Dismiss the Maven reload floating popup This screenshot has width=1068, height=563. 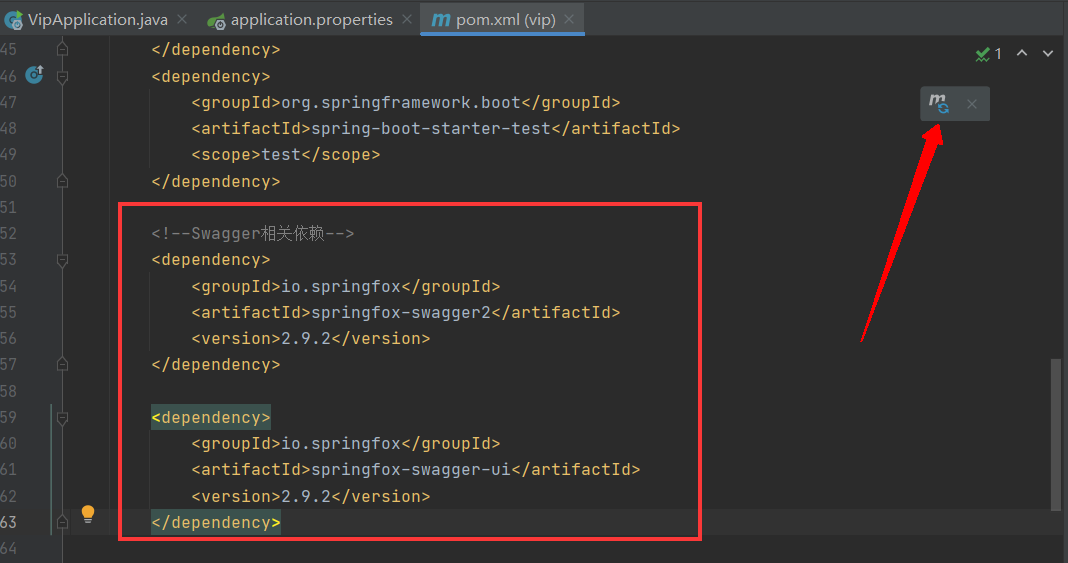pyautogui.click(x=972, y=104)
